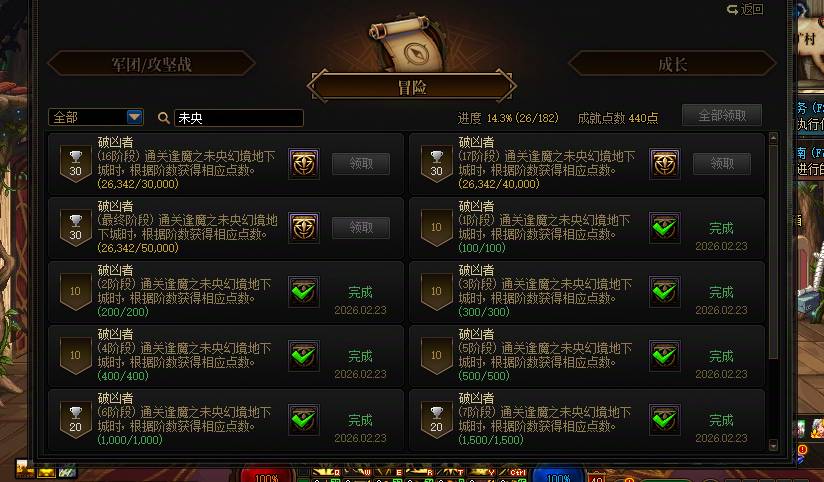Click the blue arrow of the 全部 dropdown
The width and height of the screenshot is (824, 482).
tap(135, 117)
